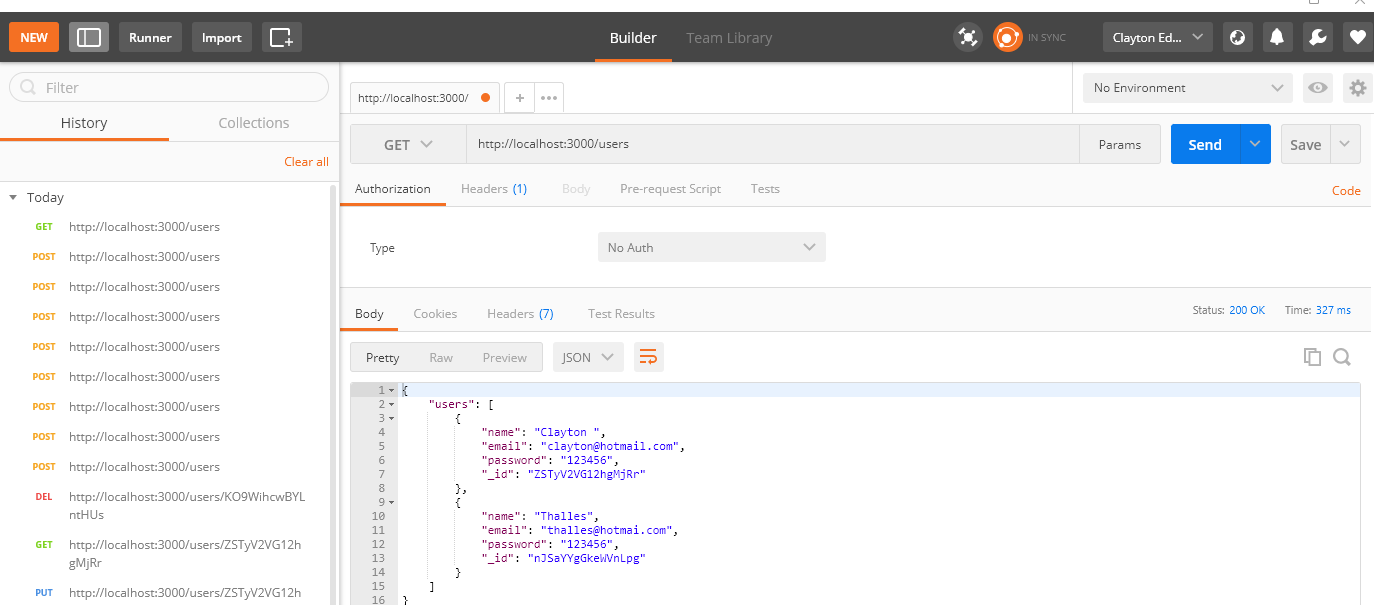The image size is (1374, 605).
Task: Open the Collections tab in the sidebar
Action: pyautogui.click(x=253, y=122)
